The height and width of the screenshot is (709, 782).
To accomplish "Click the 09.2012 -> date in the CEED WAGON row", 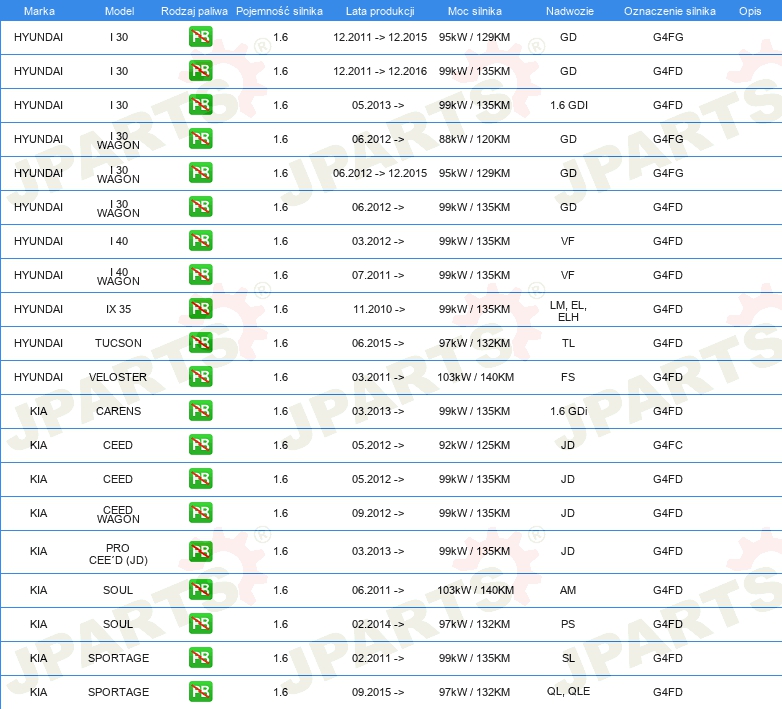I will [x=378, y=513].
